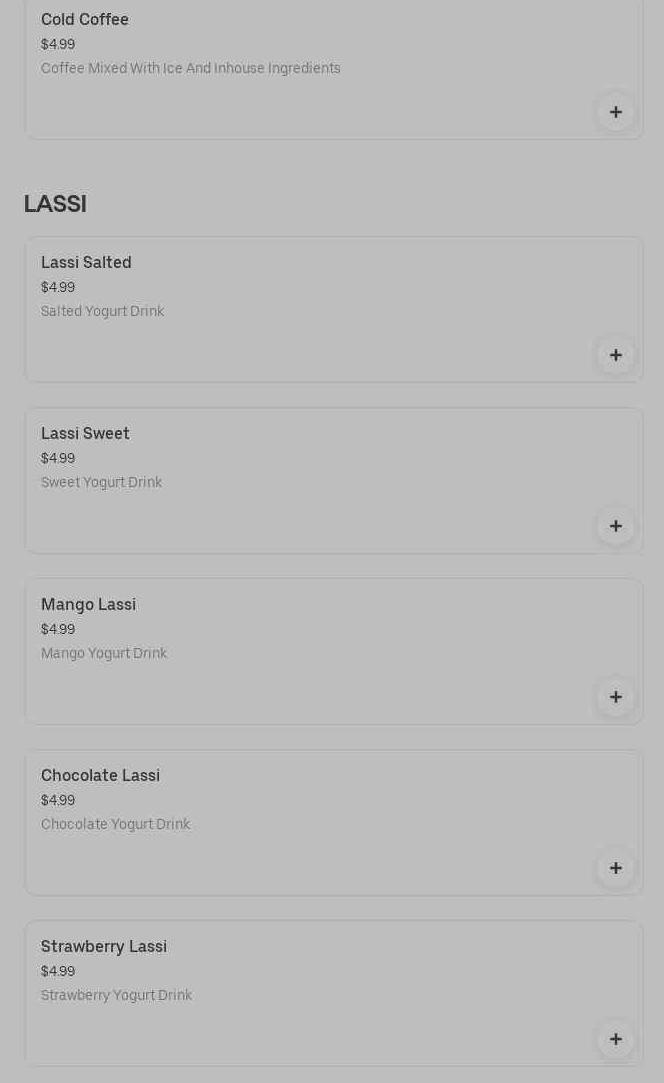Click the Mango Lassi $4.99 price
Screen dimensions: 664x1083
(x=58, y=630)
